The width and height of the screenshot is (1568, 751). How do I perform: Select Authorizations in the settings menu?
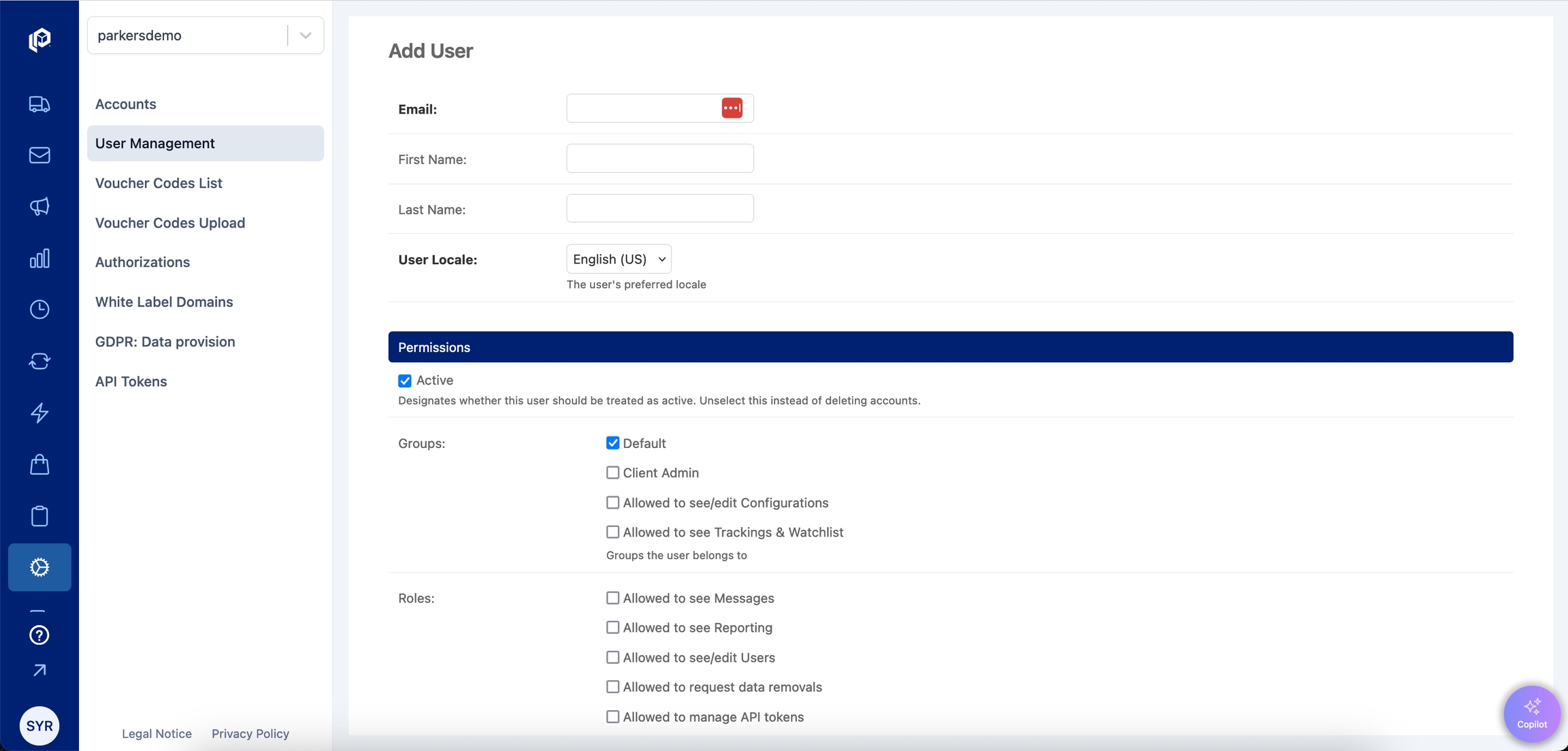[142, 261]
